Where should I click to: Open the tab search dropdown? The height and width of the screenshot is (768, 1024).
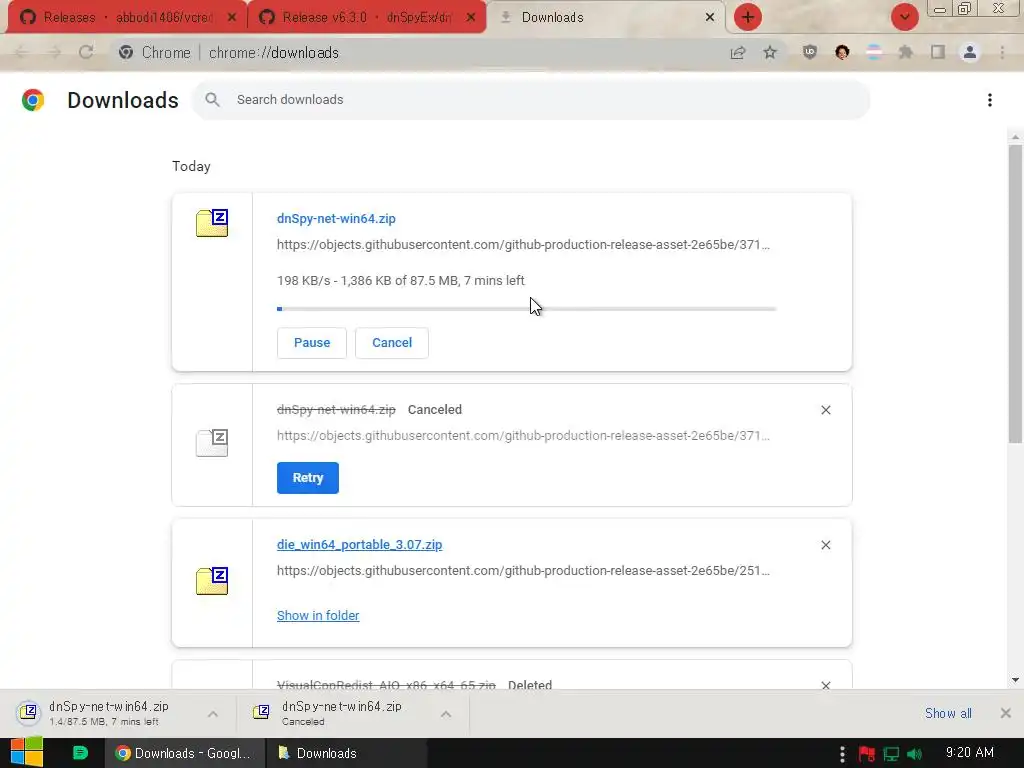point(904,17)
